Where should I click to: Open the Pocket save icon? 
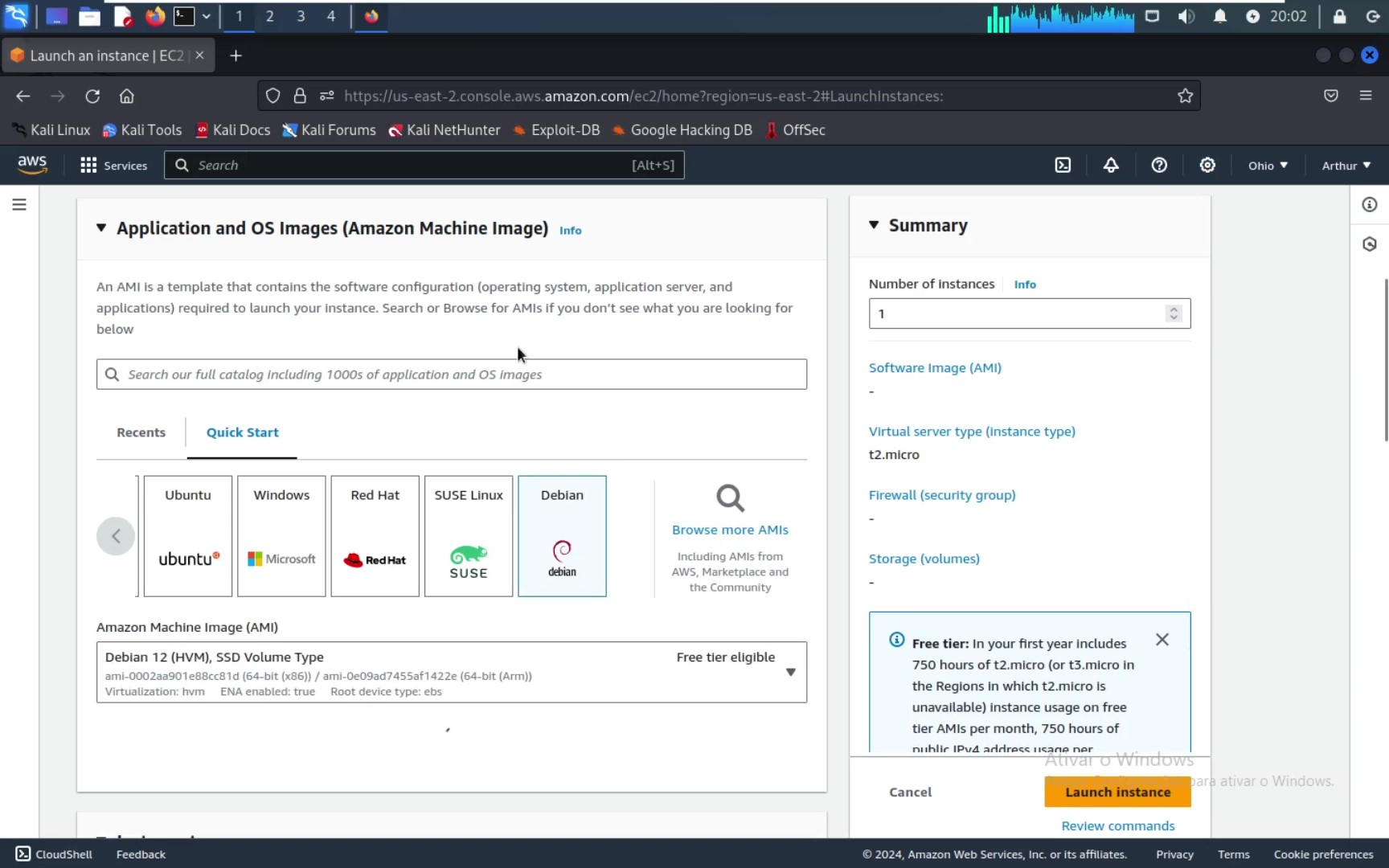(x=1331, y=96)
